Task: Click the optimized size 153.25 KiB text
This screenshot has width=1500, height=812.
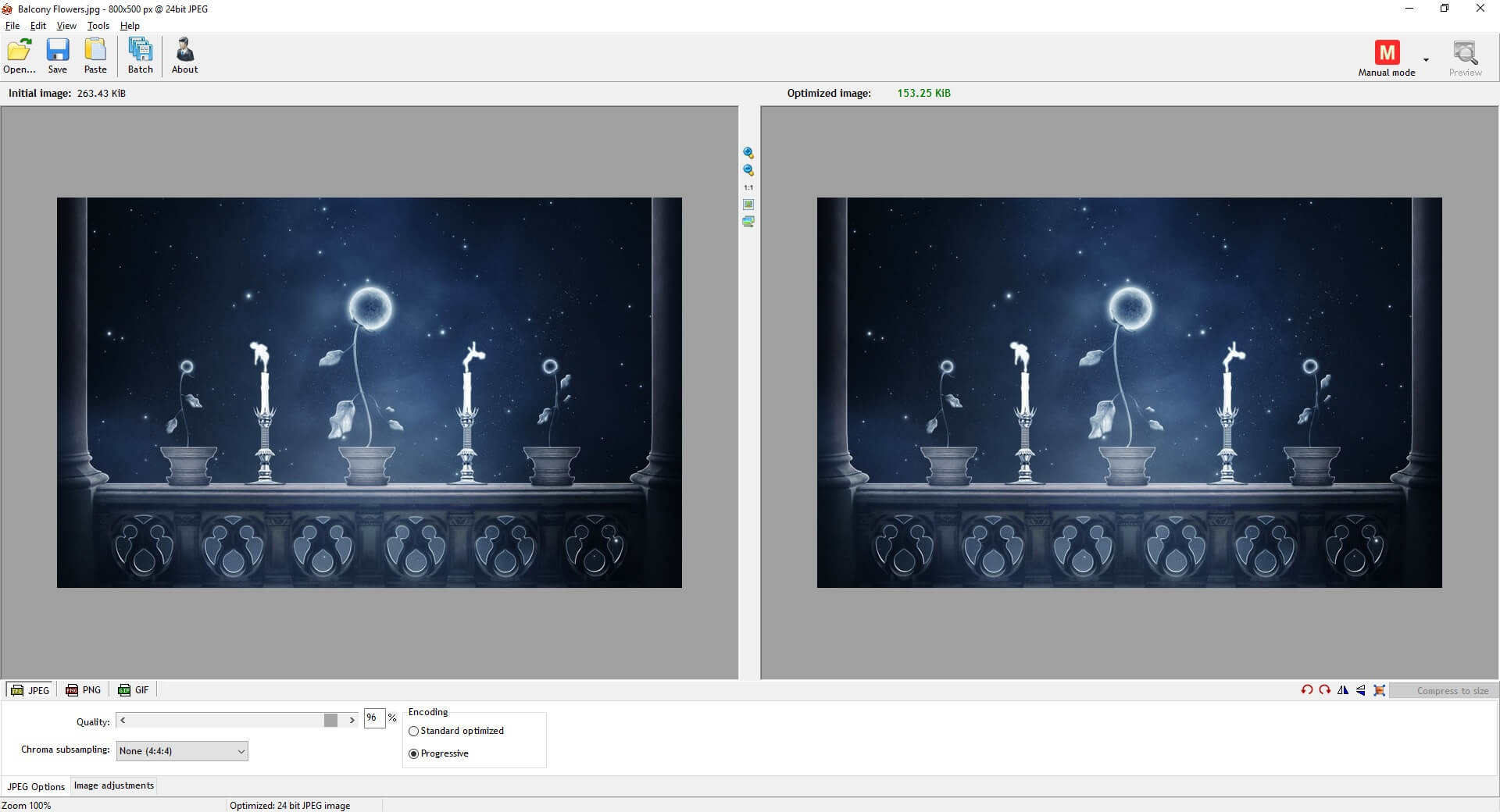Action: pyautogui.click(x=923, y=93)
